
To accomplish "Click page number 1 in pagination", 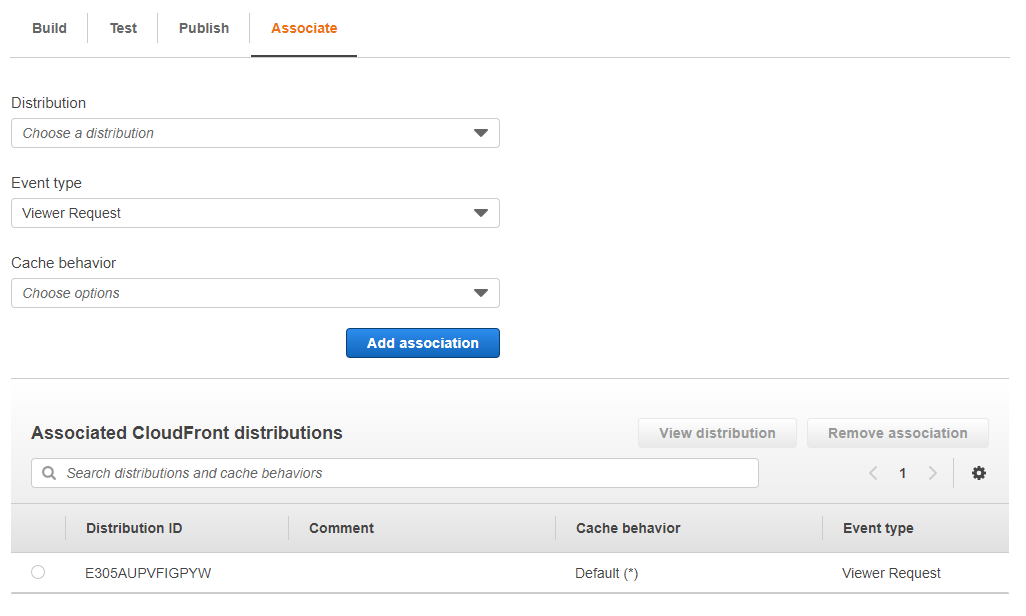I will point(902,473).
